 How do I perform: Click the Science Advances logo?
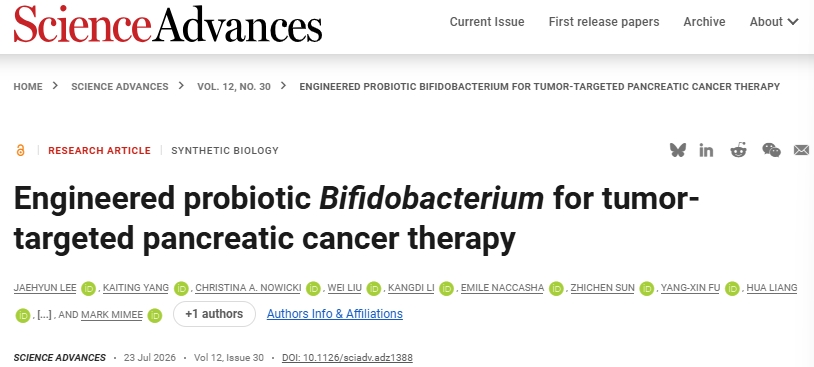(x=168, y=23)
